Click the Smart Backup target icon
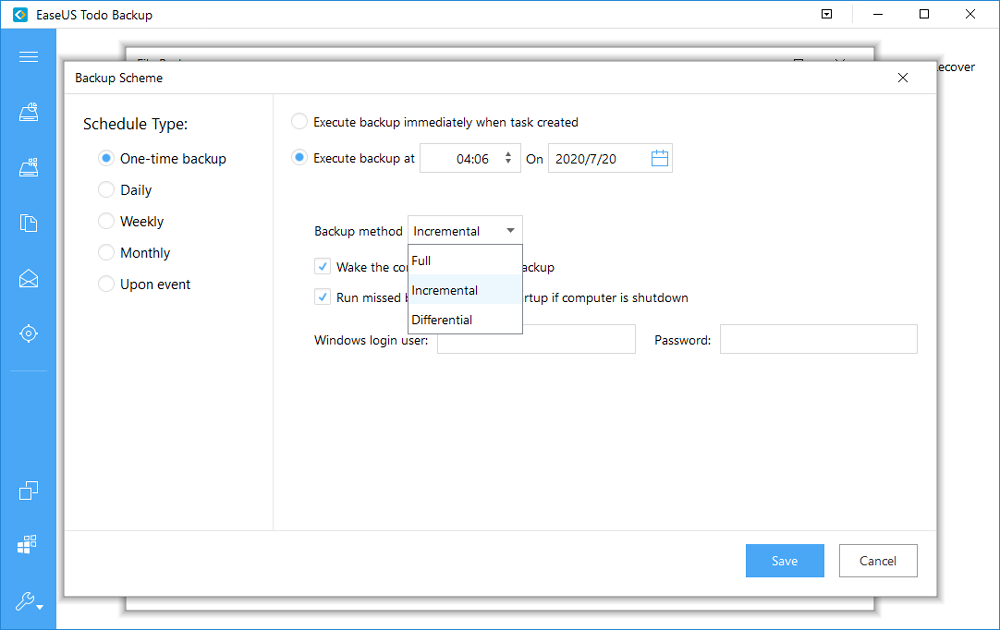 click(28, 333)
